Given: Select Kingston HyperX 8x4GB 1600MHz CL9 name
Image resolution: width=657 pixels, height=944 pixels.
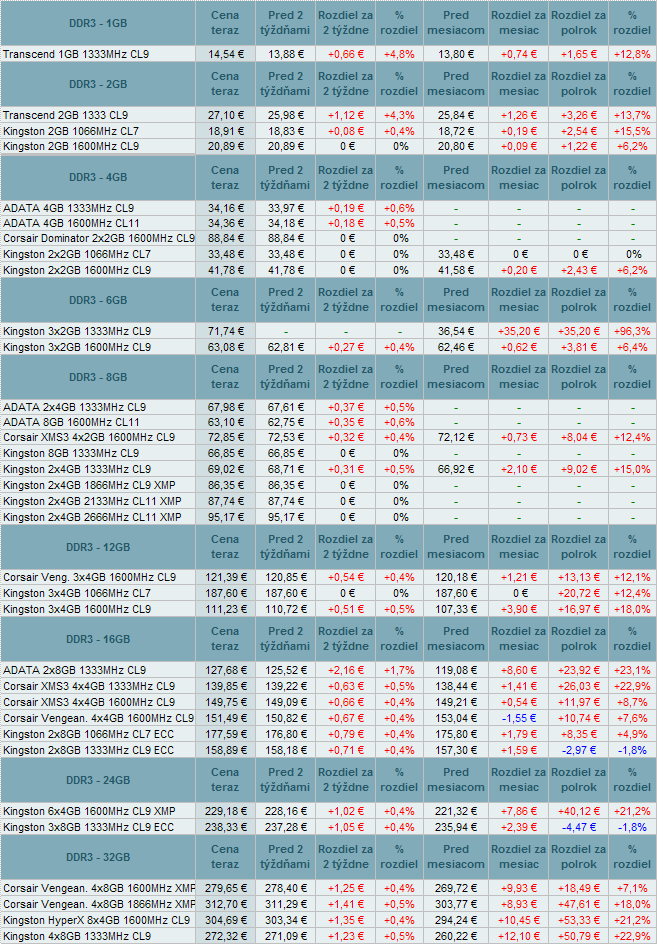Looking at the screenshot, I should tap(96, 921).
